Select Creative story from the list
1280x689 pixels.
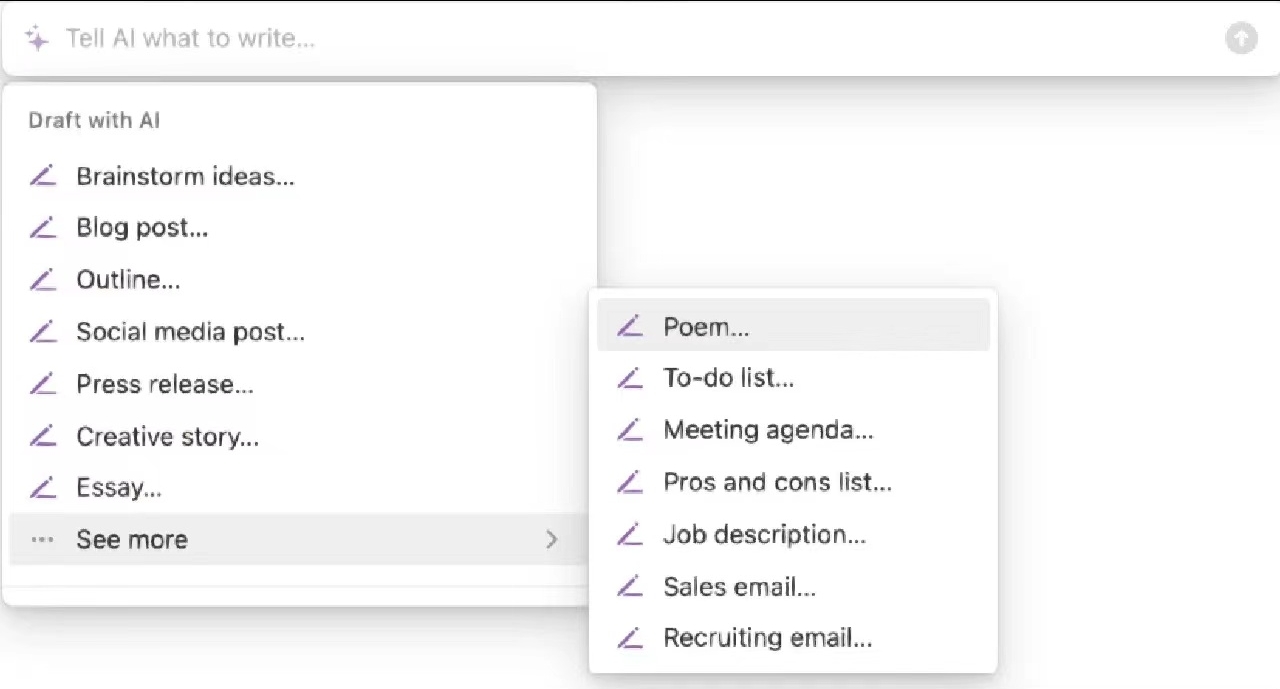click(x=167, y=436)
